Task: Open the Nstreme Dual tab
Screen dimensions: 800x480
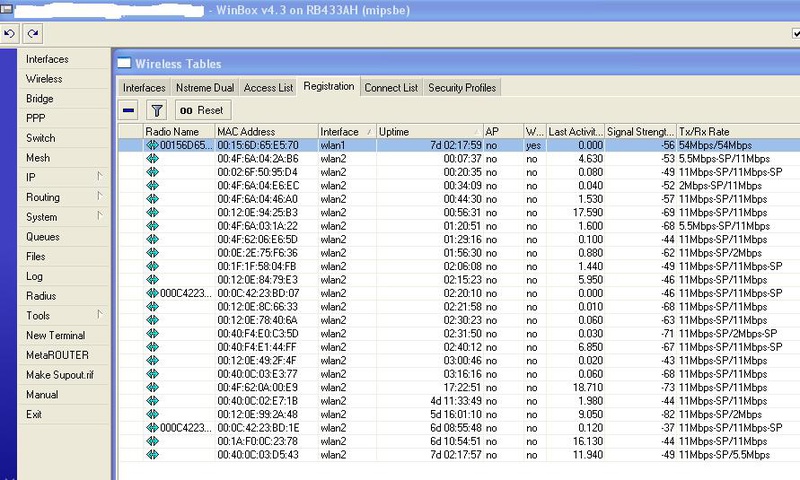Action: [x=205, y=88]
